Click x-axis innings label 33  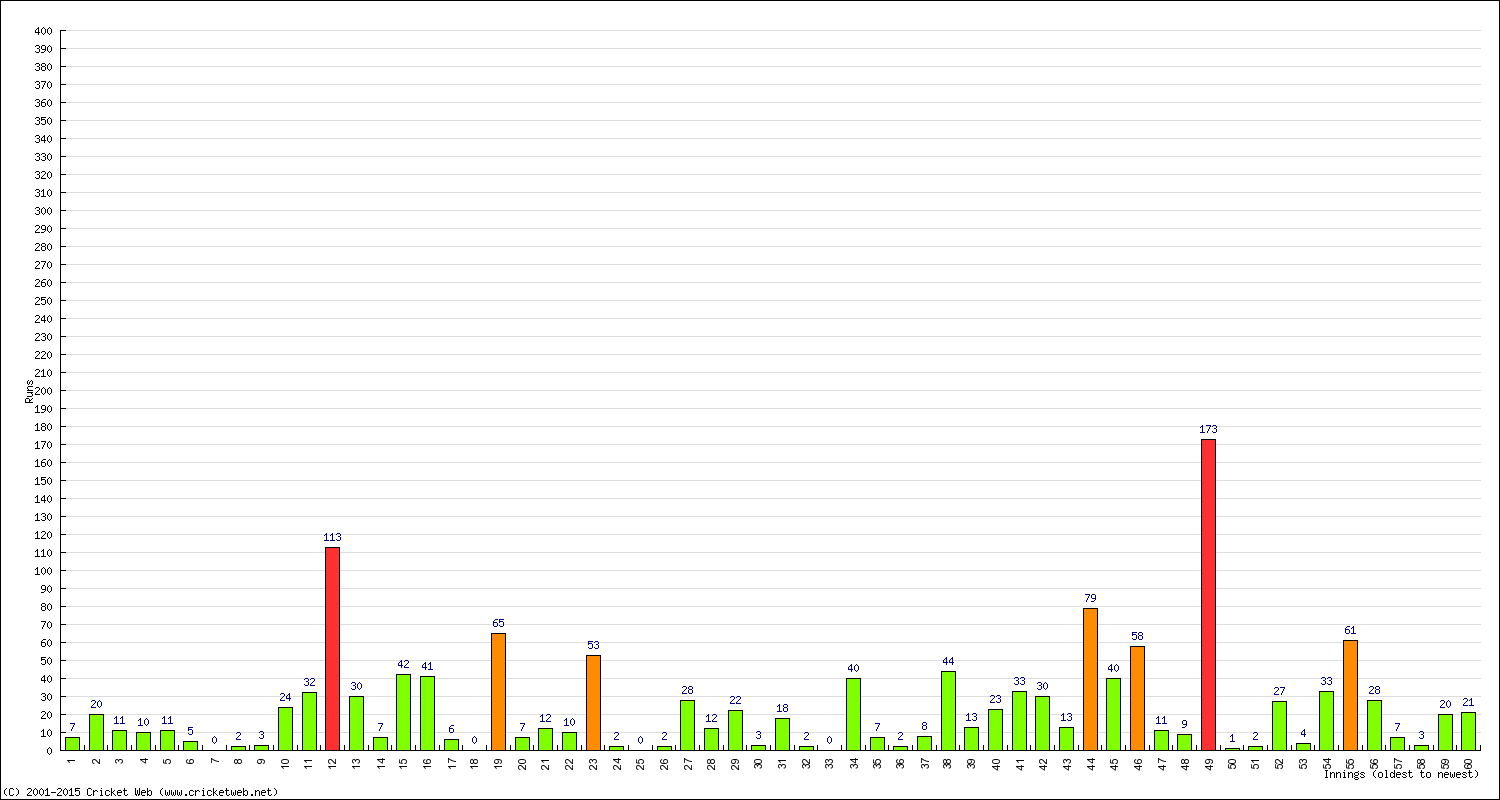pos(830,762)
